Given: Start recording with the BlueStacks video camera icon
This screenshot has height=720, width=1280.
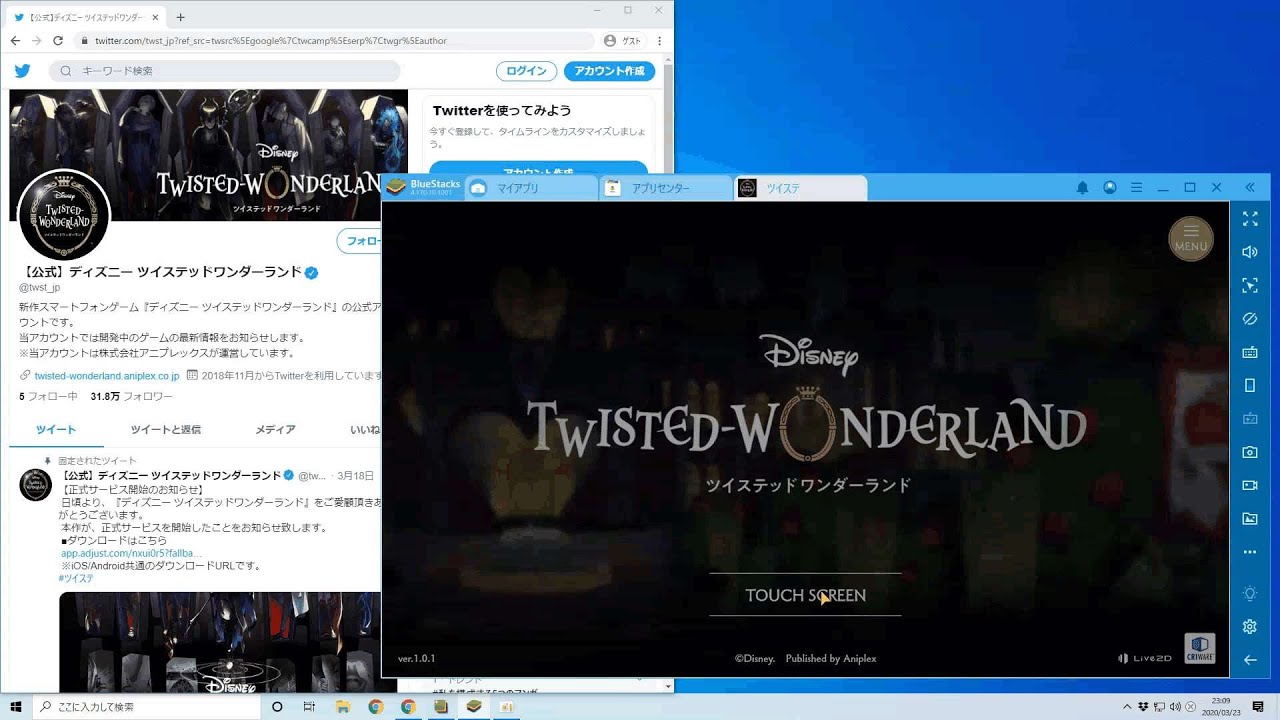Looking at the screenshot, I should click(1249, 485).
